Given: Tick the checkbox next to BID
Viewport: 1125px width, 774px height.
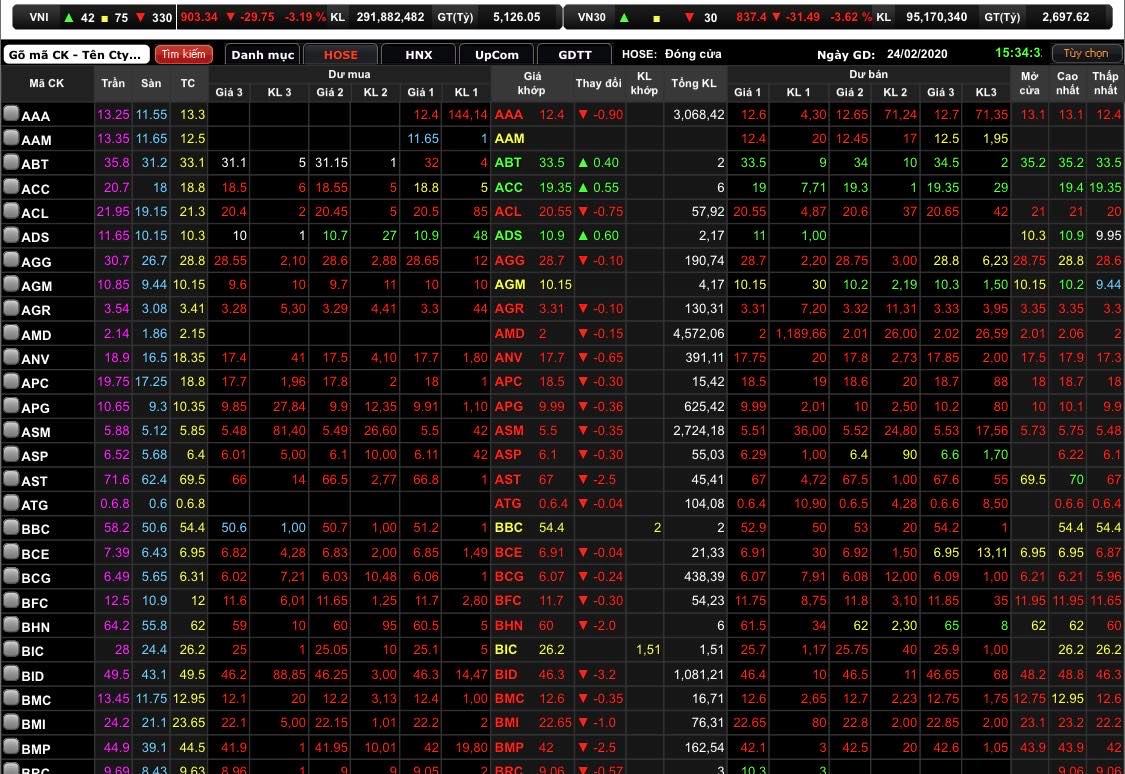Looking at the screenshot, I should pos(11,674).
